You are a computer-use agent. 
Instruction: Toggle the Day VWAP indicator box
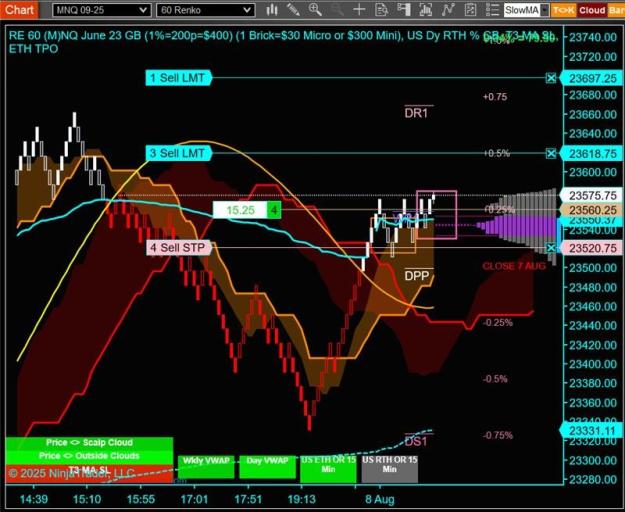(267, 467)
